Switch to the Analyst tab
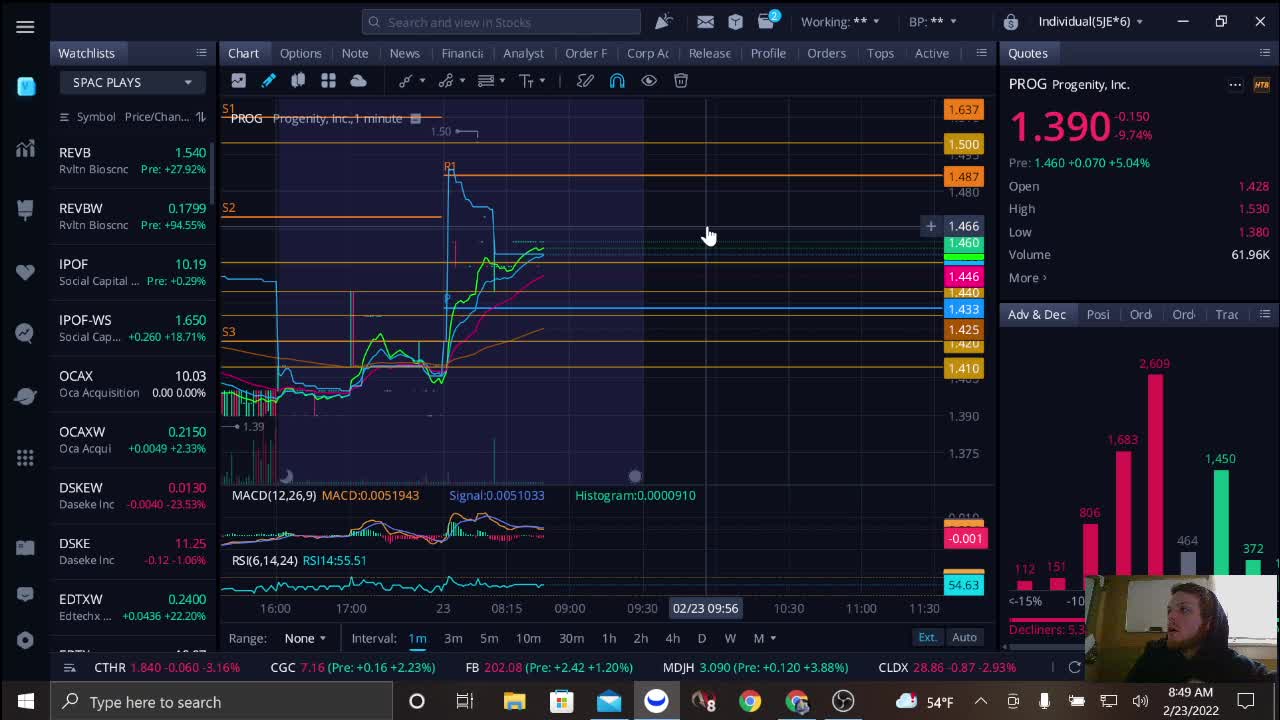 pos(523,53)
